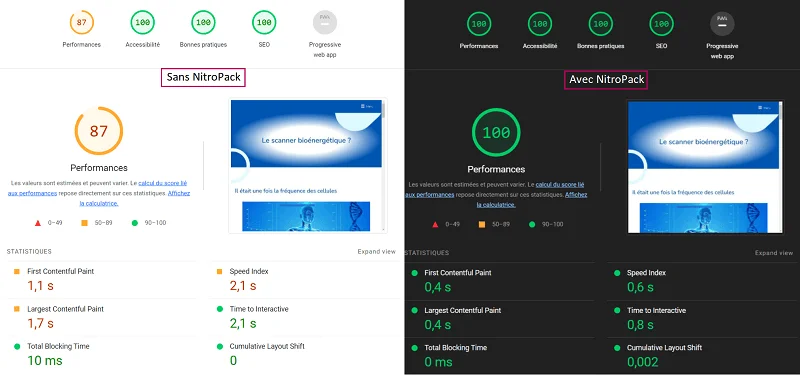Click 'Performances' label under the 87 header gauge
The width and height of the screenshot is (800, 375).
pyautogui.click(x=82, y=44)
